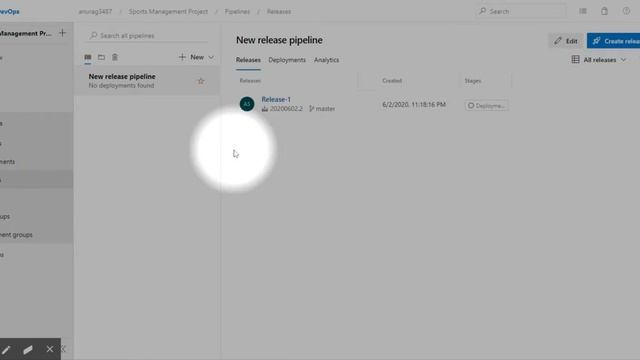Image resolution: width=640 pixels, height=360 pixels.
Task: Go to anurag3487 organization breadcrumb
Action: click(x=95, y=11)
